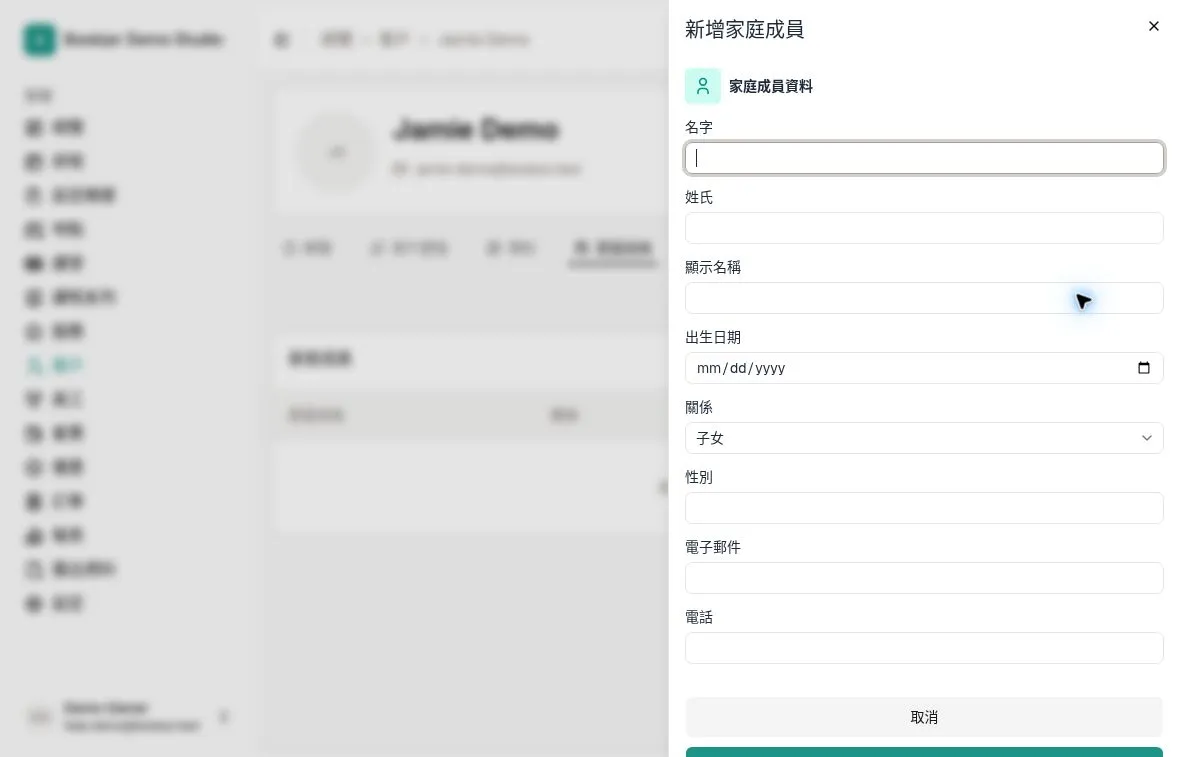The width and height of the screenshot is (1180, 757).
Task: Close the 新增家庭成員 side panel
Action: point(1154,26)
